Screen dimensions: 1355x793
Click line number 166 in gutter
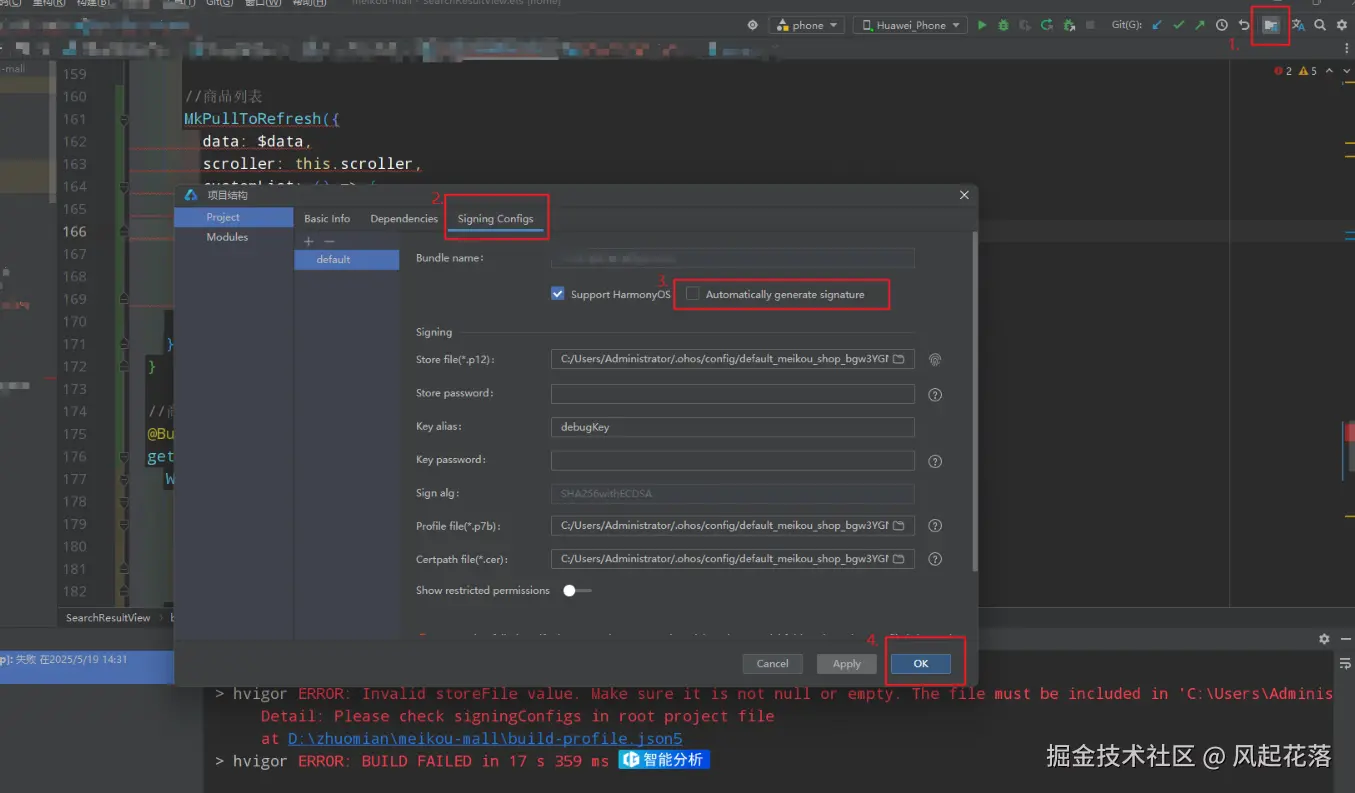click(x=75, y=231)
